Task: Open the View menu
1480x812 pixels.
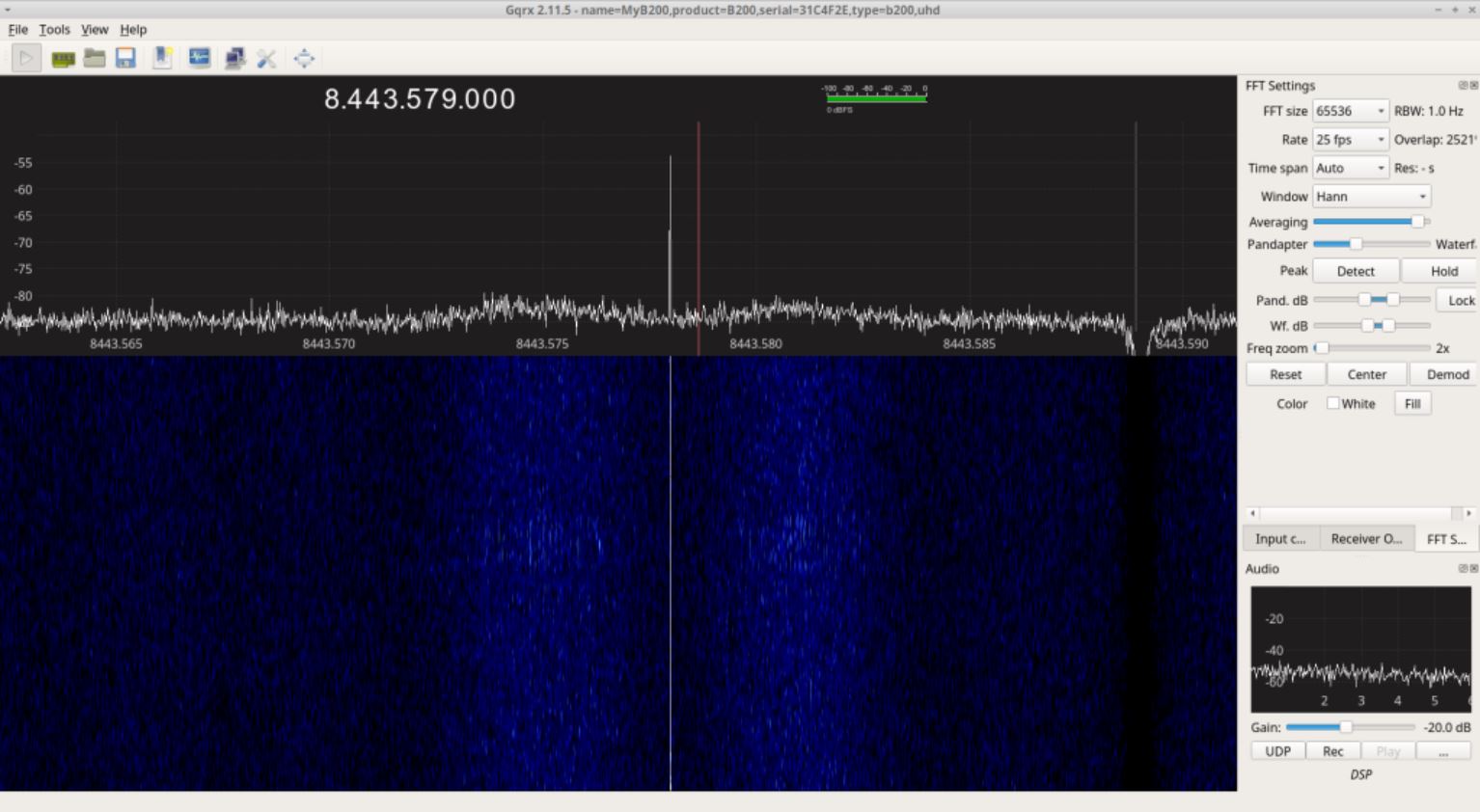Action: coord(95,30)
